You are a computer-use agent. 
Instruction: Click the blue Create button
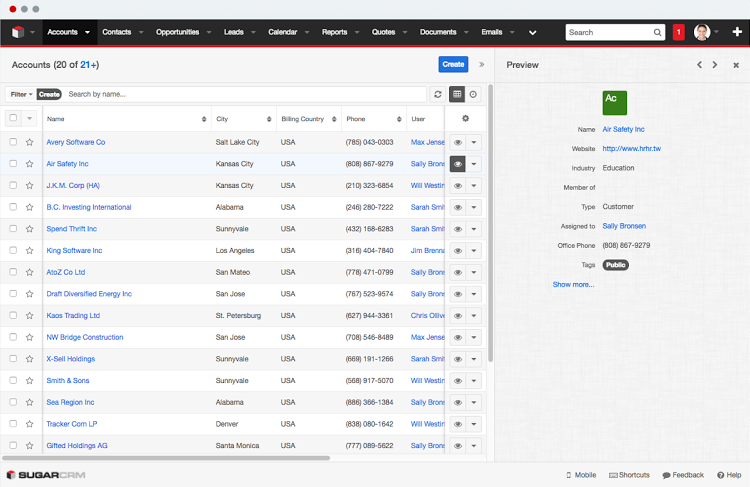coord(453,64)
